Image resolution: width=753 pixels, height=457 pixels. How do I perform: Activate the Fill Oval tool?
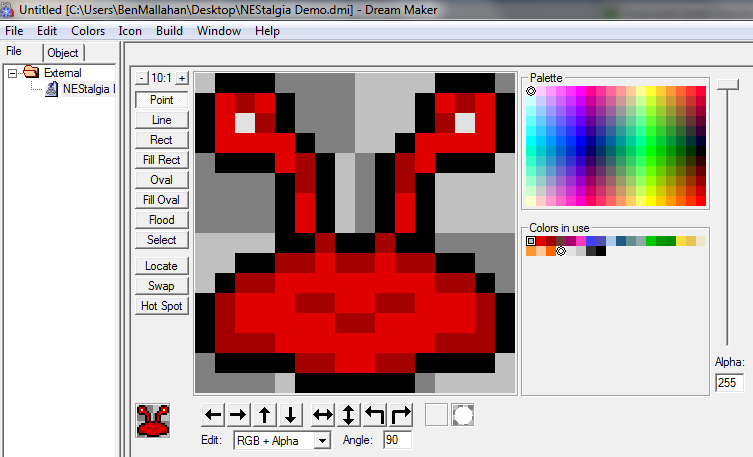click(161, 200)
